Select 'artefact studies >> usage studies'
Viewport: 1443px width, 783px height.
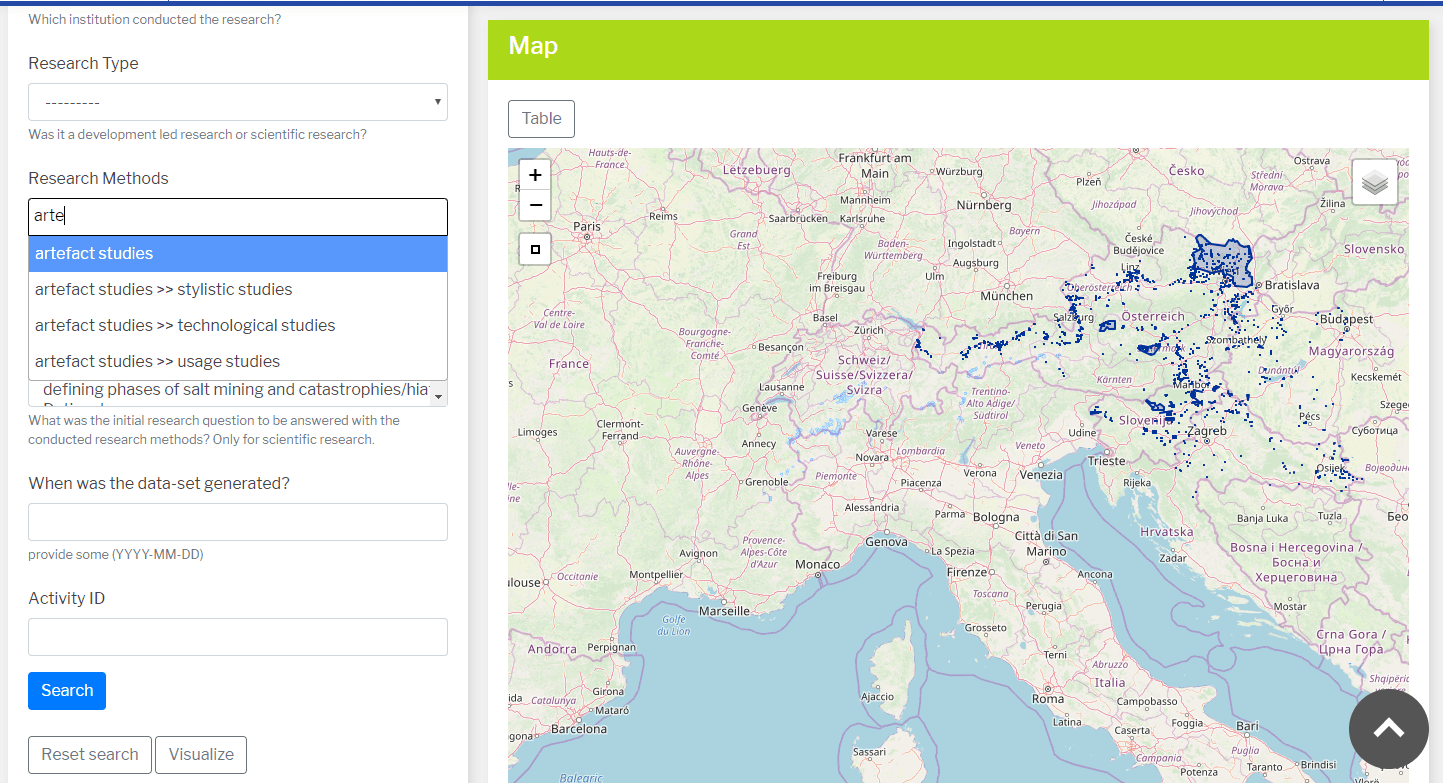point(237,361)
